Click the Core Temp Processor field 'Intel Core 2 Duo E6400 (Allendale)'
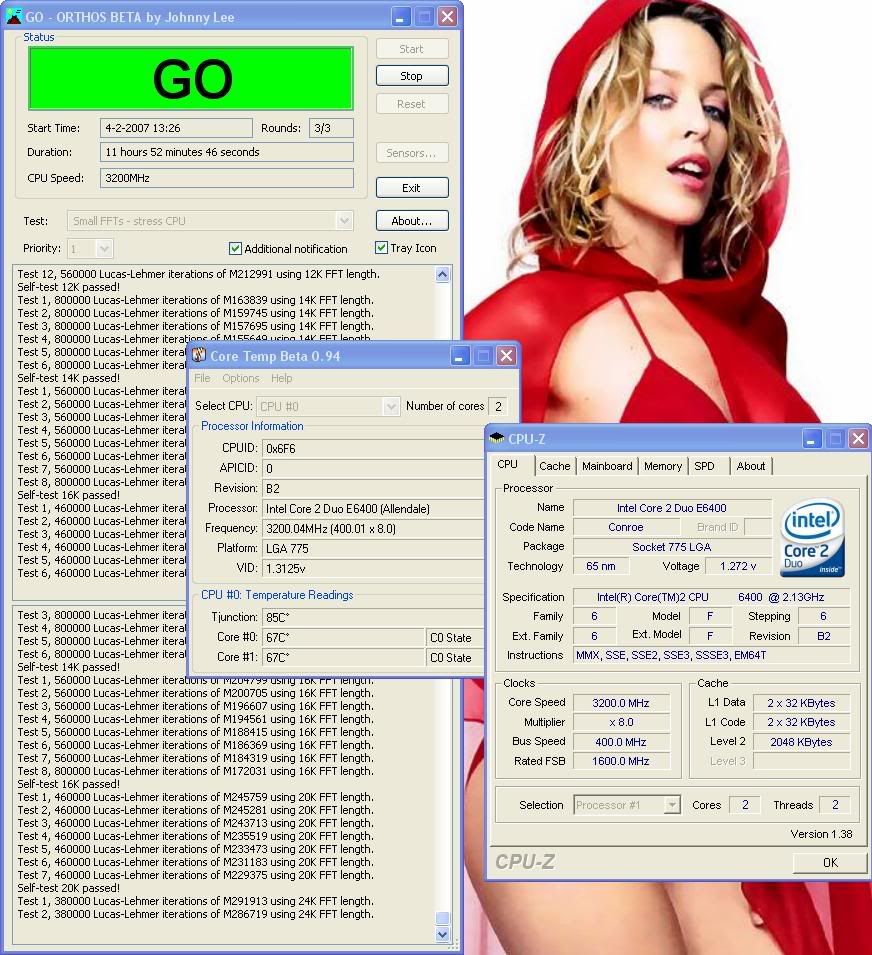This screenshot has height=955, width=872. click(373, 509)
